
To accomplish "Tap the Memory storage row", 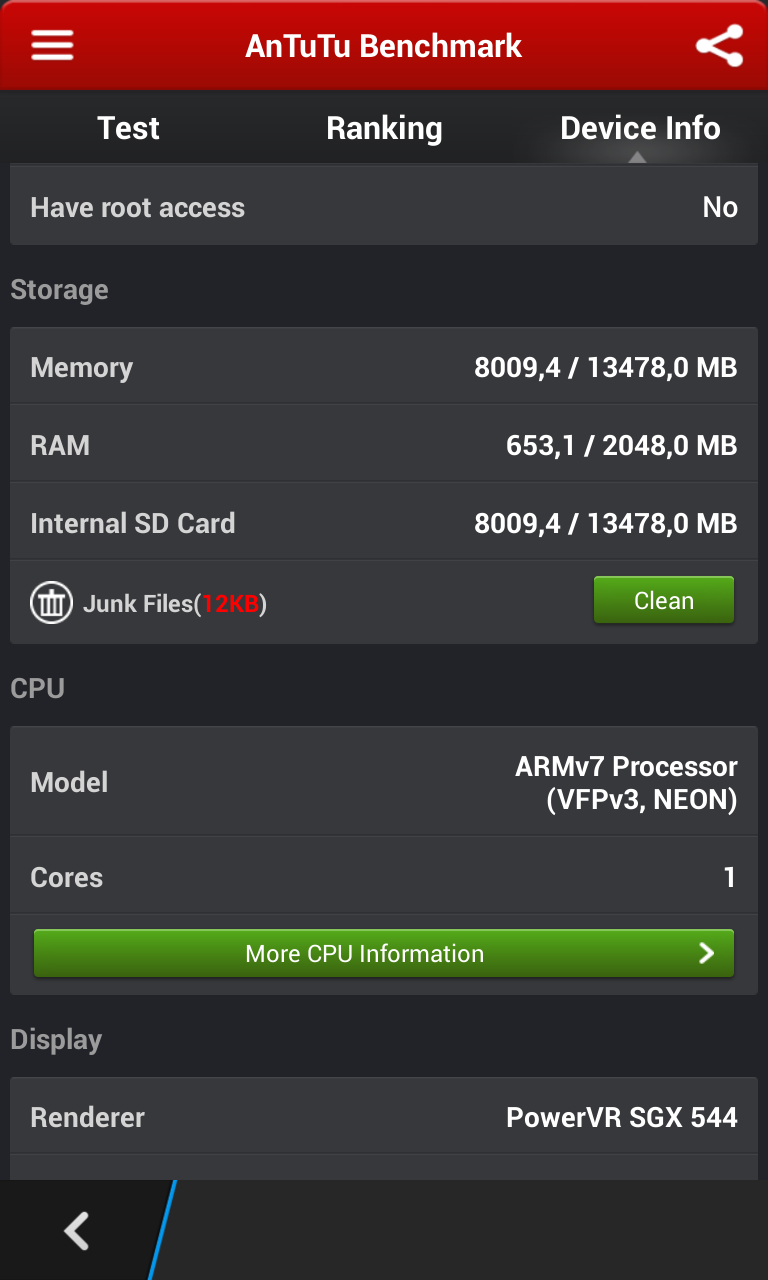I will coord(384,367).
